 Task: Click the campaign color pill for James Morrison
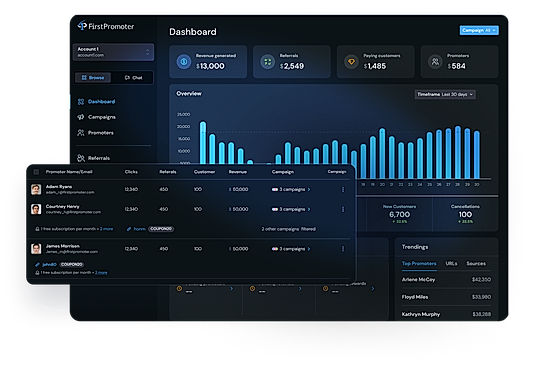pos(275,249)
